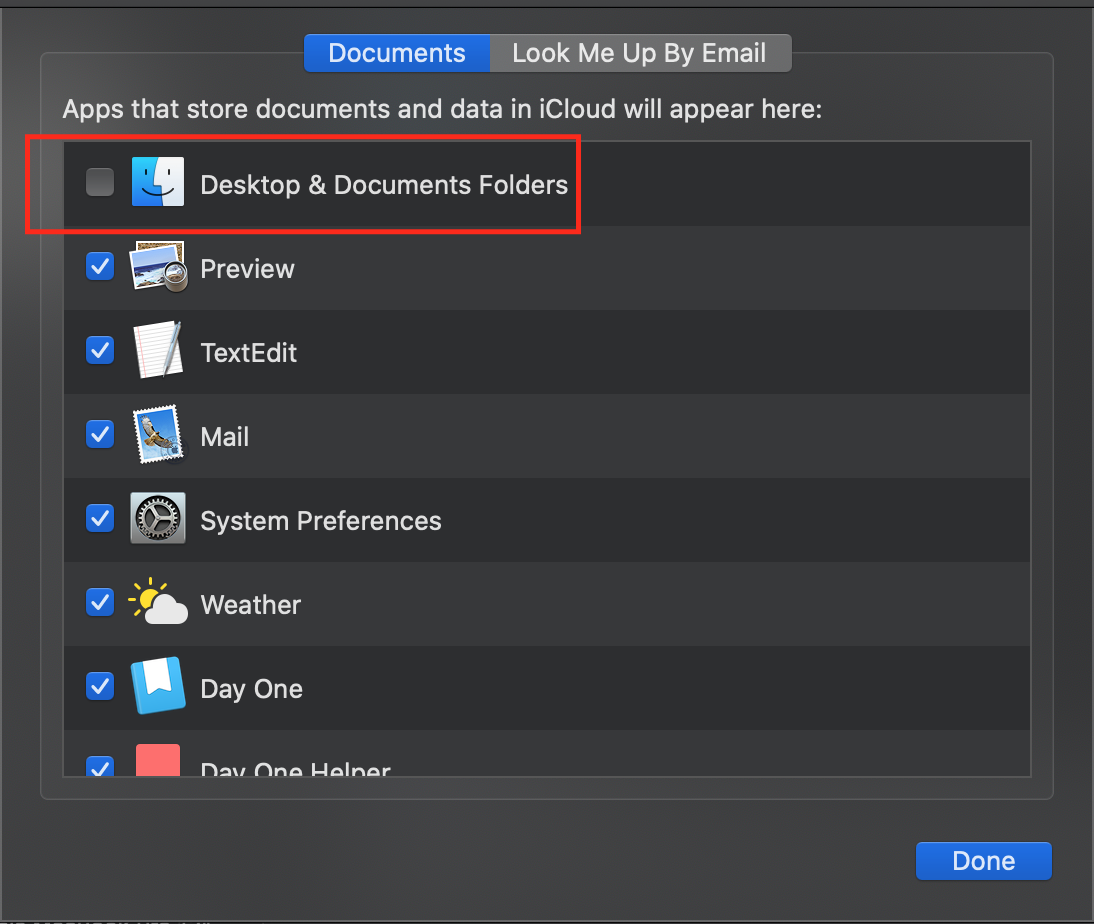Click the Weather sun-and-cloud icon
Screen dimensions: 1094x924
coord(158,602)
